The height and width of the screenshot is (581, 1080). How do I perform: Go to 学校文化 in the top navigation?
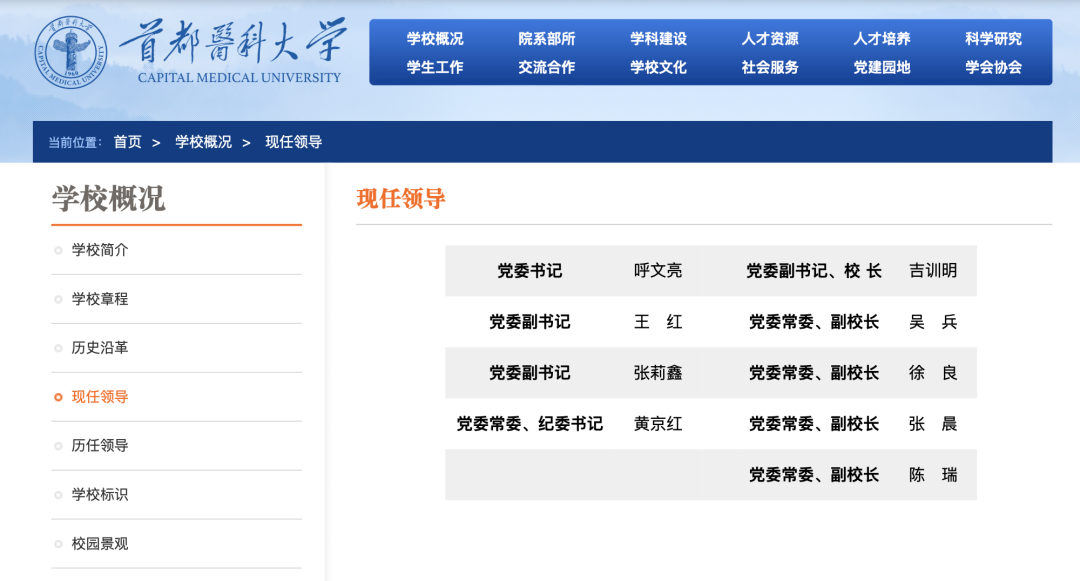[x=658, y=67]
